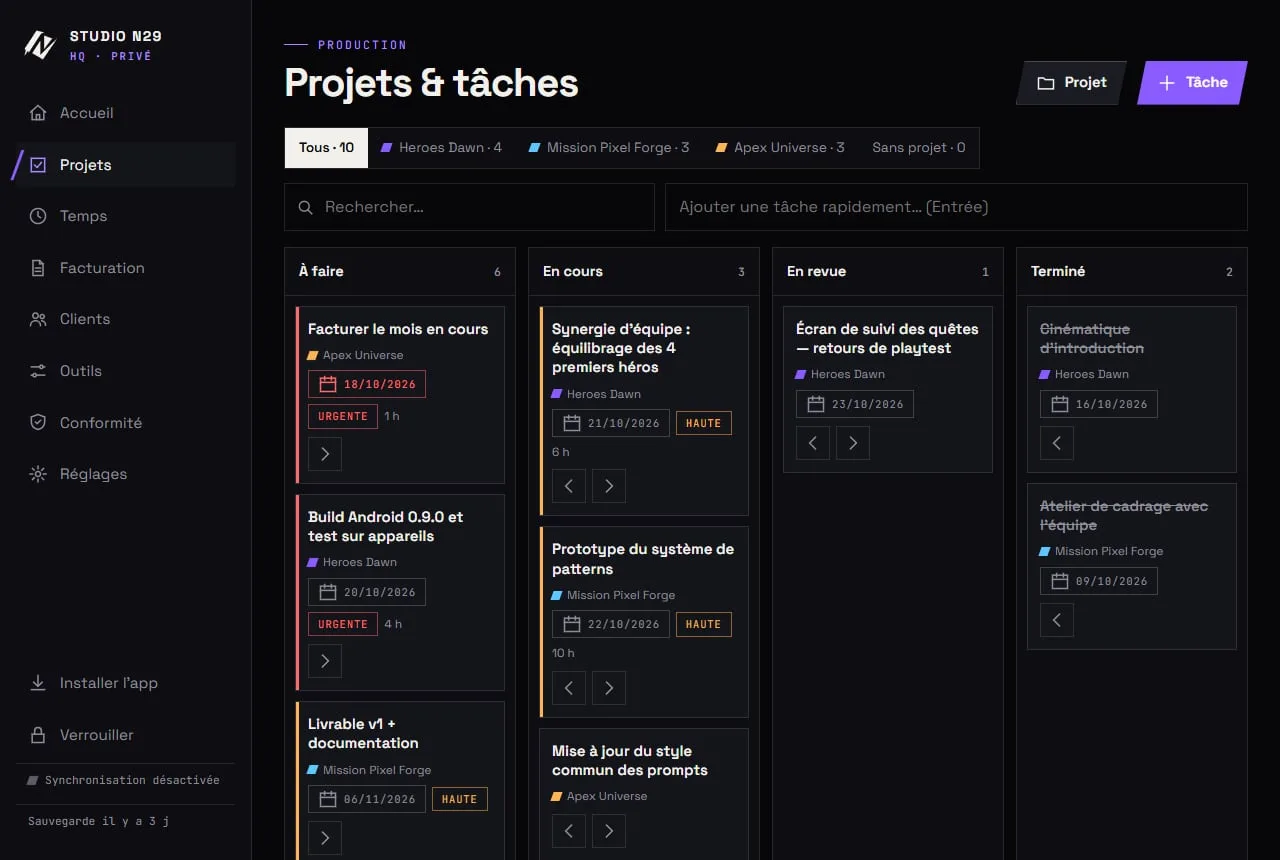
Task: Advance 'Synergie d'équipe' card to next column
Action: click(609, 487)
